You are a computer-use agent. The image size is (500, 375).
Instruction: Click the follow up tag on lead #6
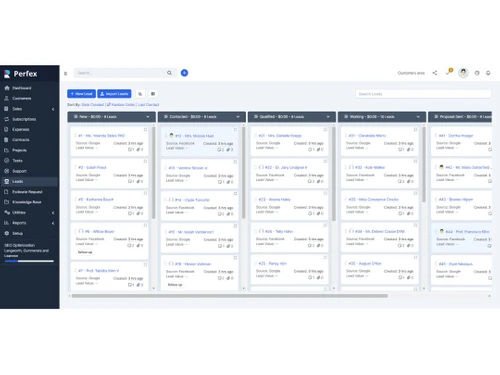[85, 252]
